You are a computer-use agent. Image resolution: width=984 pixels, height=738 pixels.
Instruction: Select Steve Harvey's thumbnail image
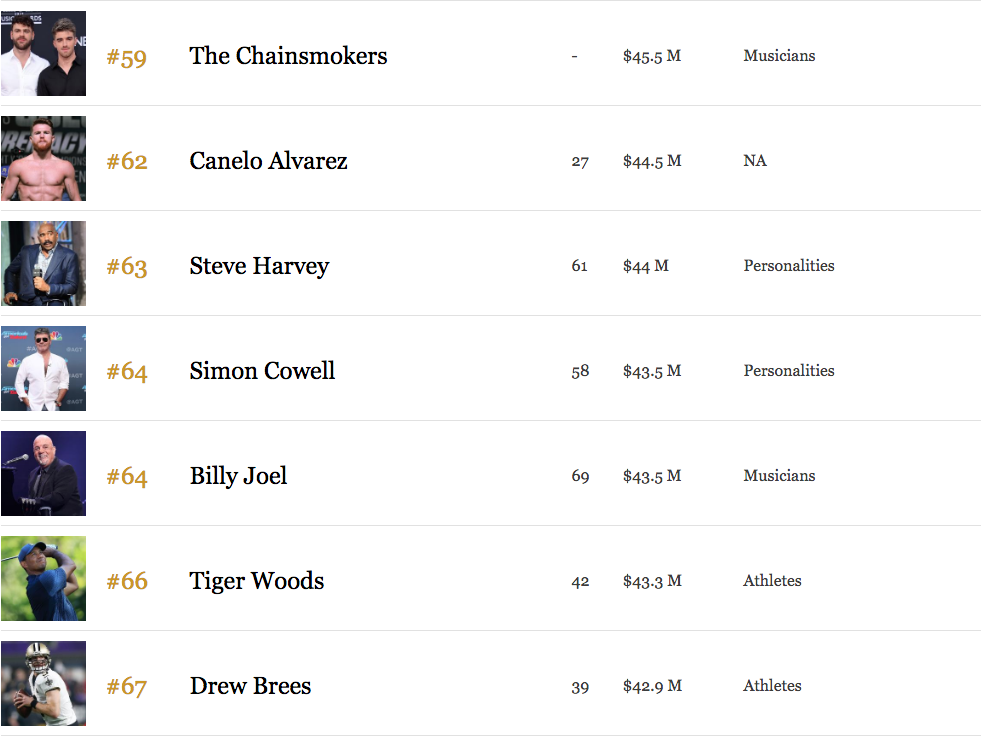pos(43,264)
